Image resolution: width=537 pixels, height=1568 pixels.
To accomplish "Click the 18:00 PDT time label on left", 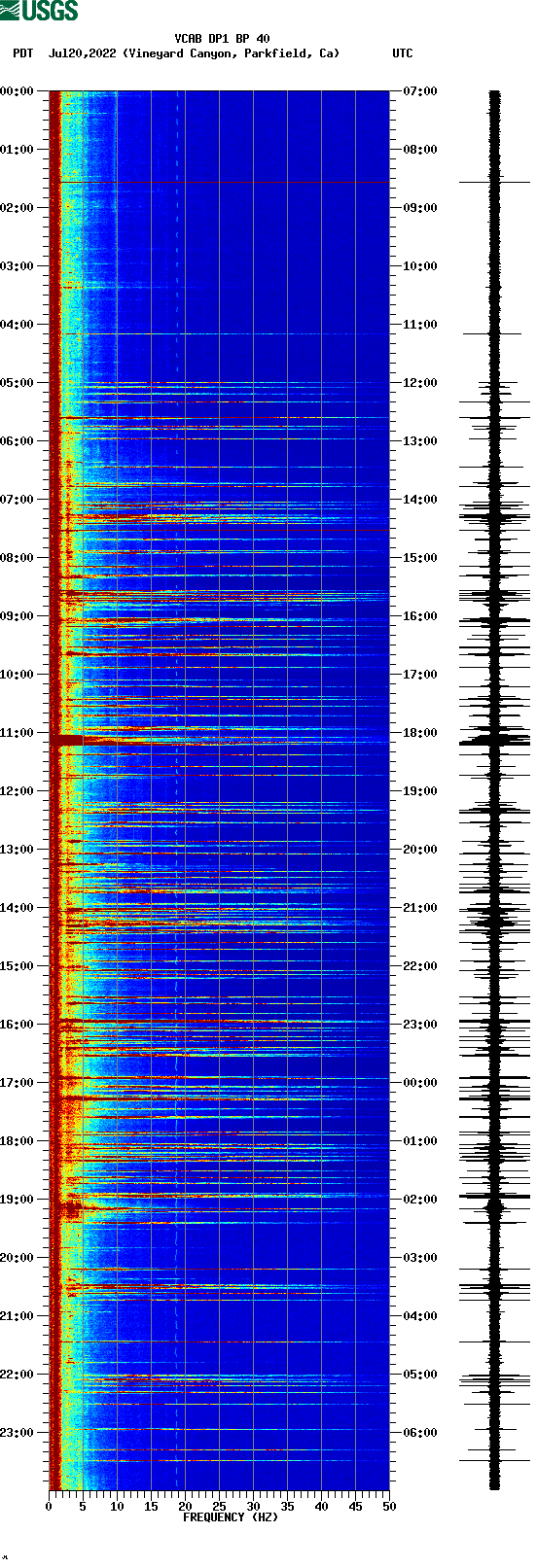I will 17,1141.
